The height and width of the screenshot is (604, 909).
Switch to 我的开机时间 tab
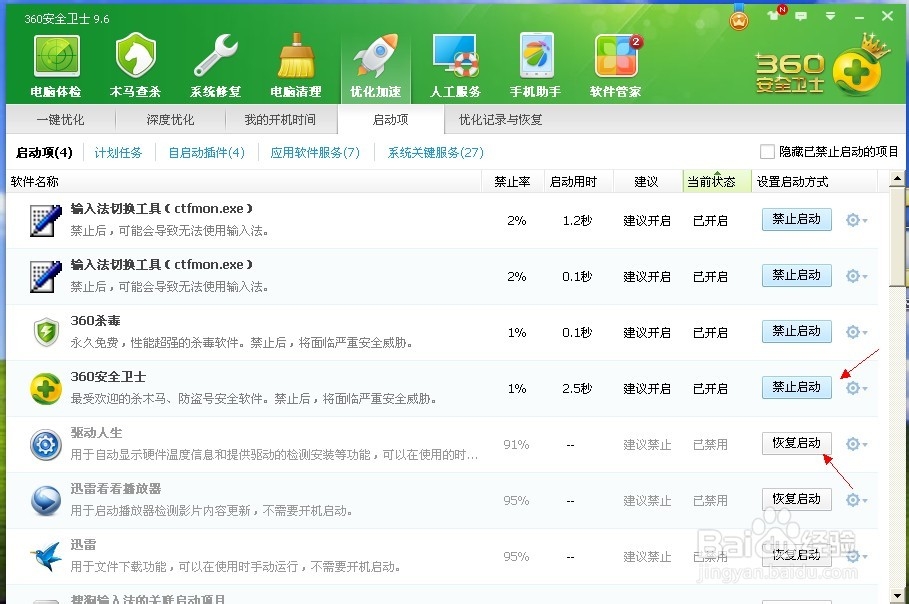281,120
